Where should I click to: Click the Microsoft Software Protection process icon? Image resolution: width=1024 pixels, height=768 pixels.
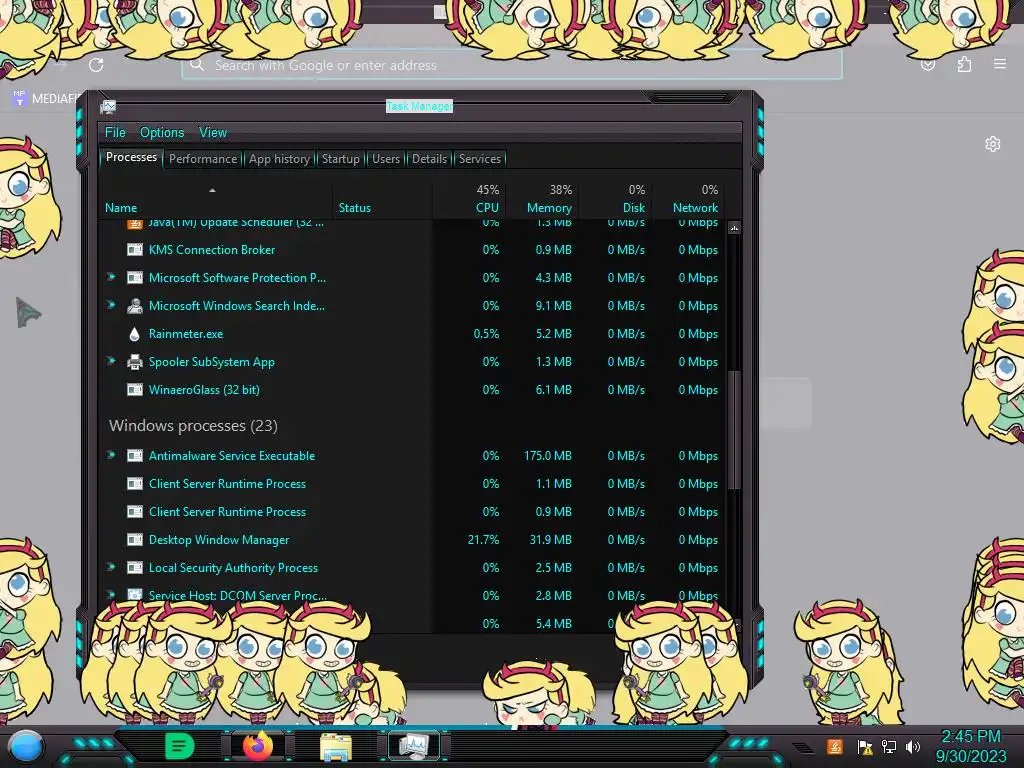coord(135,278)
